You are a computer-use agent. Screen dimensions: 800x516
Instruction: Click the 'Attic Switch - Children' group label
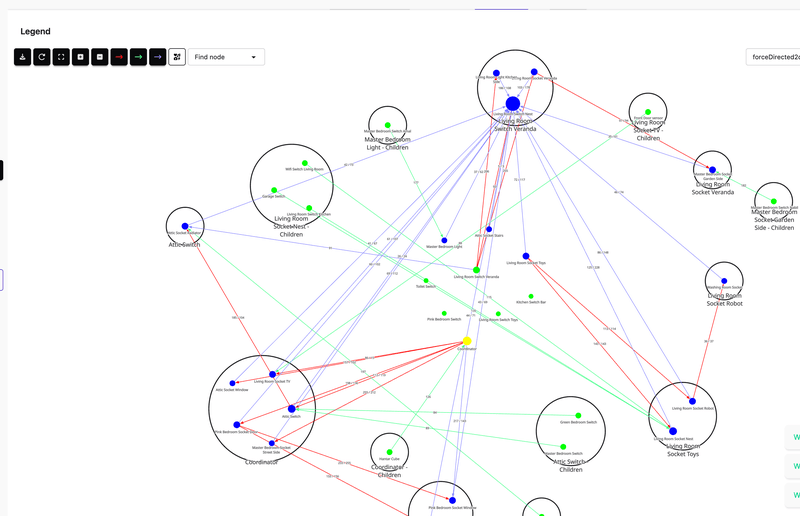(570, 465)
